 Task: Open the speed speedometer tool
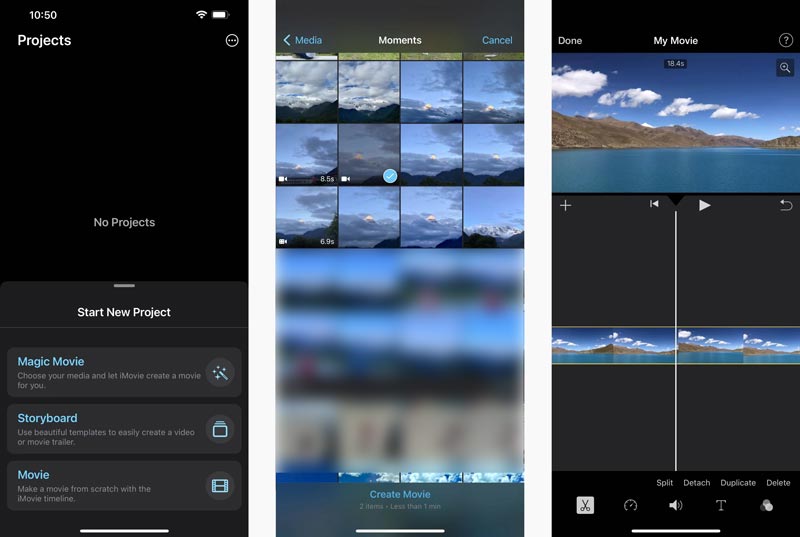[631, 505]
